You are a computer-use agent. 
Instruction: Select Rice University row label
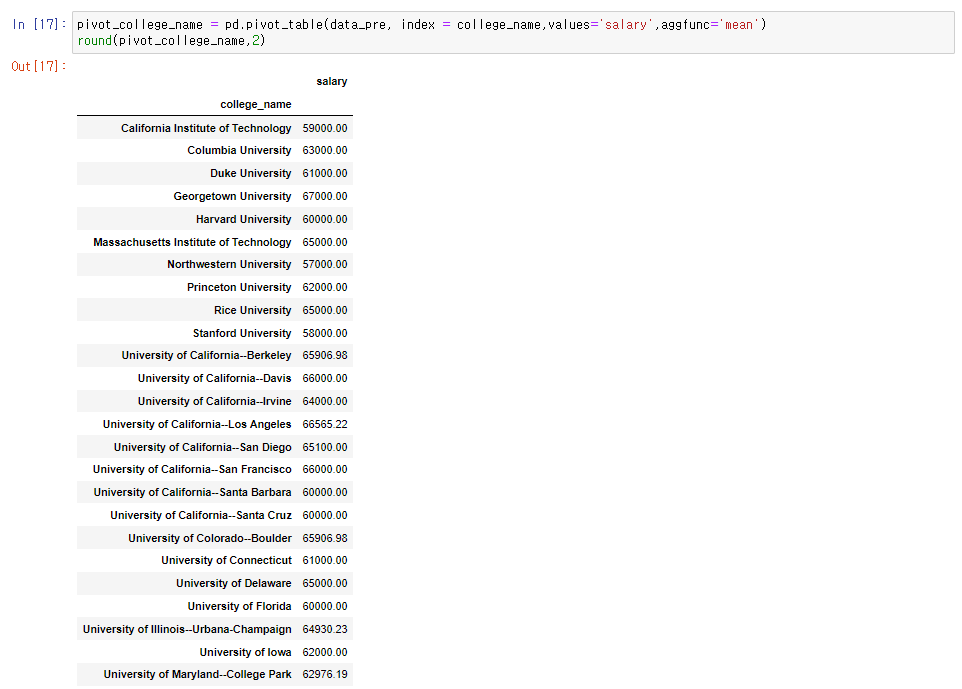(x=253, y=310)
